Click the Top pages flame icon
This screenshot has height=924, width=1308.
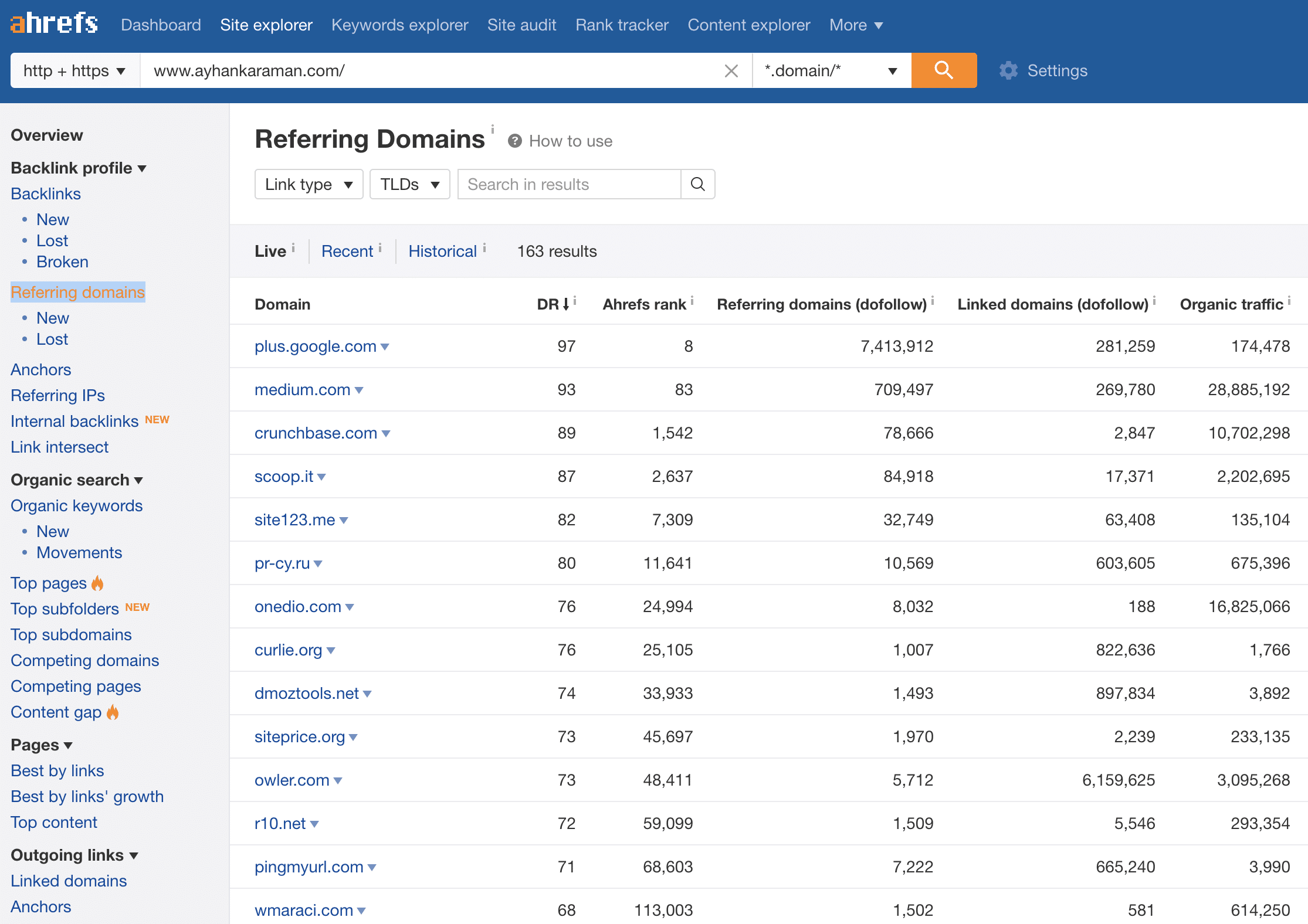coord(97,583)
